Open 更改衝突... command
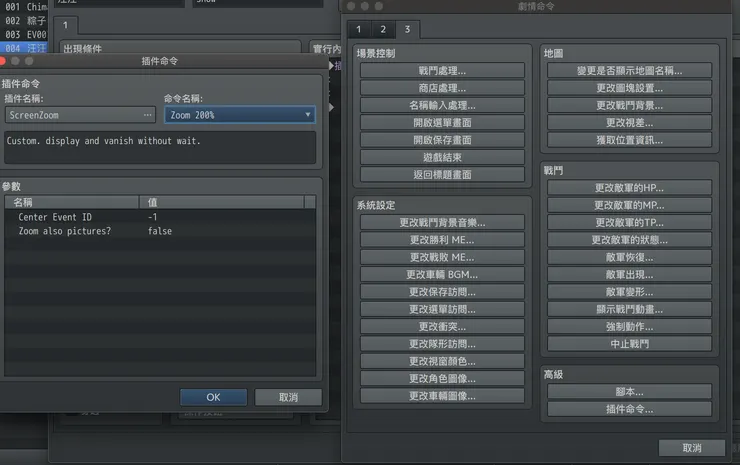Image resolution: width=740 pixels, height=465 pixels. click(442, 327)
